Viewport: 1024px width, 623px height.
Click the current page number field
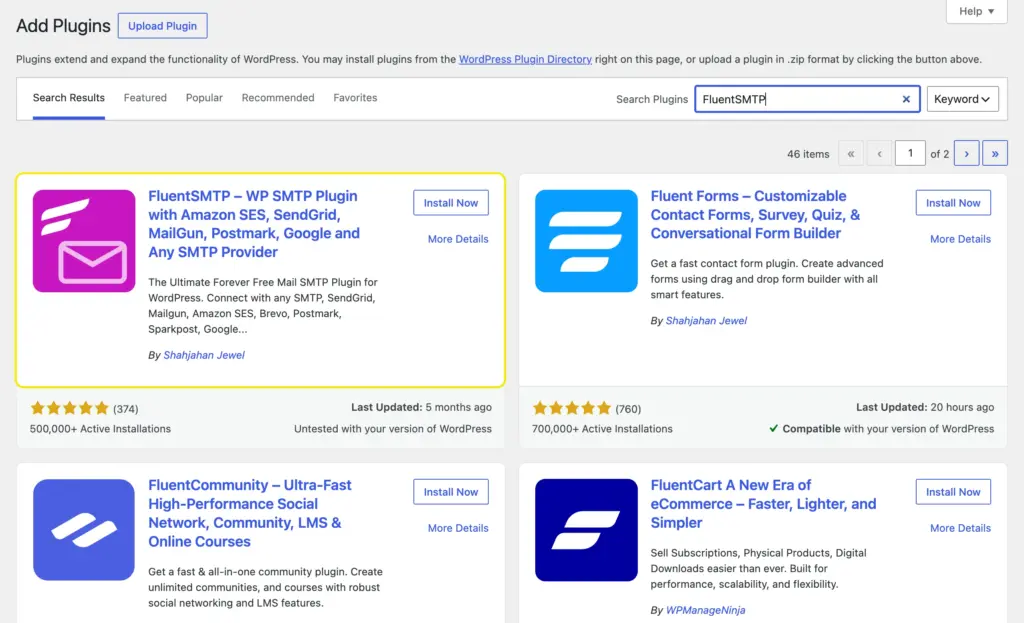(x=910, y=153)
